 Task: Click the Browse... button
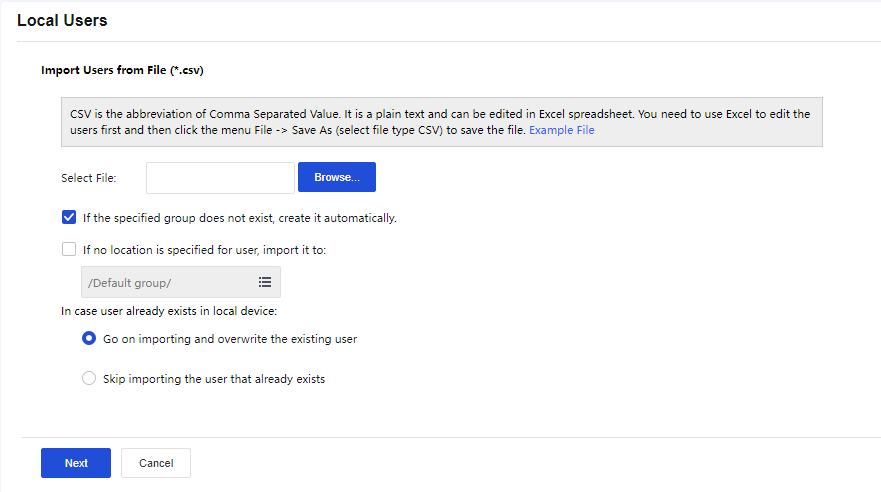coord(336,177)
